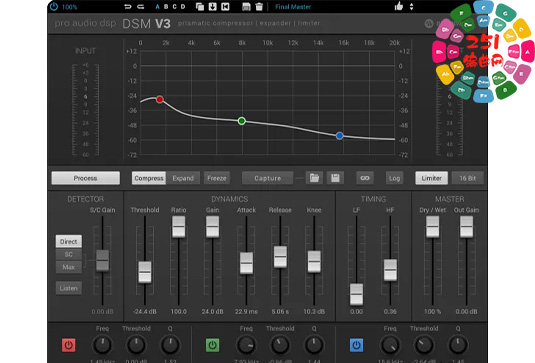Click the -24.4 dB threshold value
This screenshot has width=535, height=363.
point(145,311)
